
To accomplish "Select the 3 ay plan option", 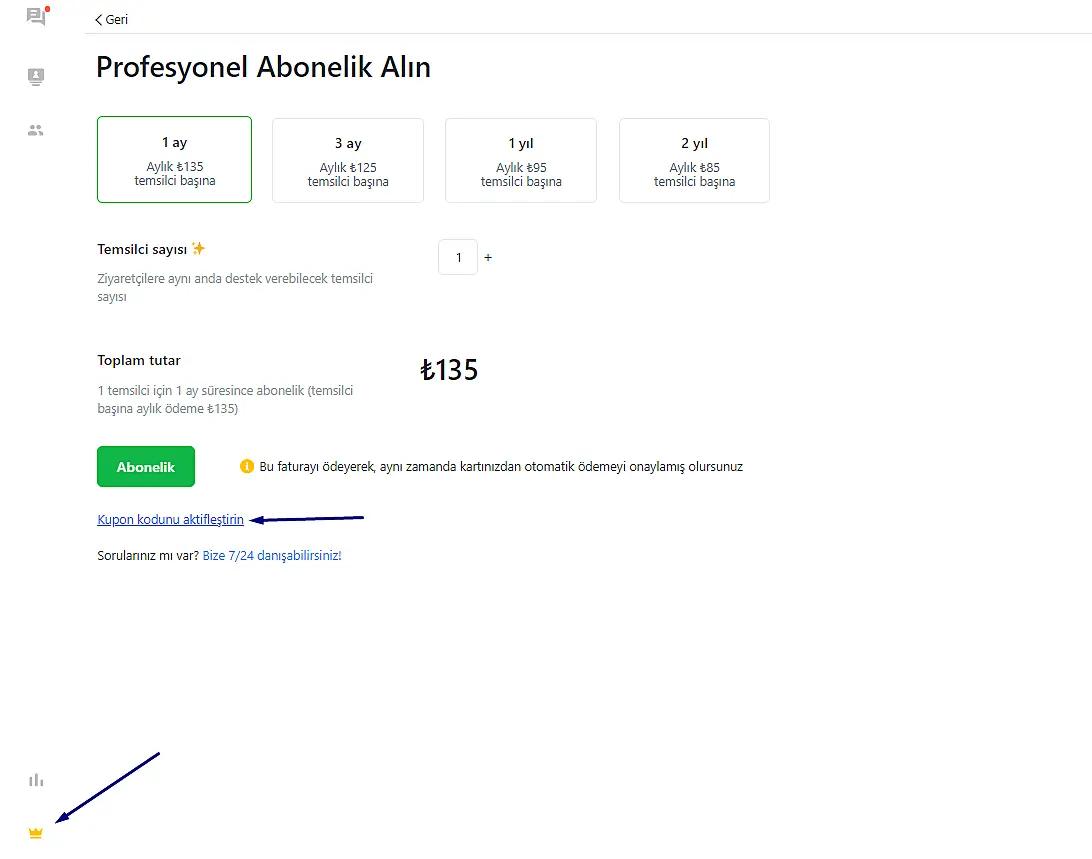I will click(x=348, y=160).
